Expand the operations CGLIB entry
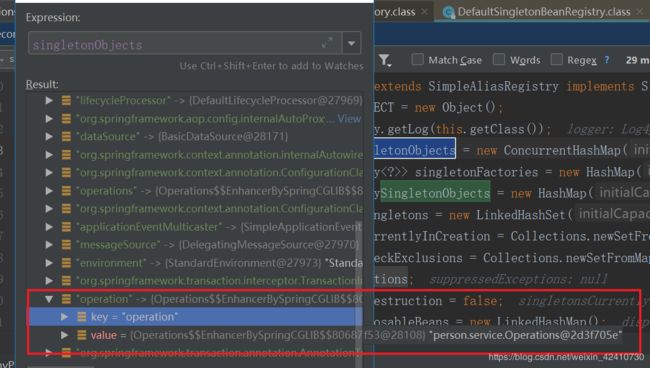The image size is (650, 368). click(49, 191)
